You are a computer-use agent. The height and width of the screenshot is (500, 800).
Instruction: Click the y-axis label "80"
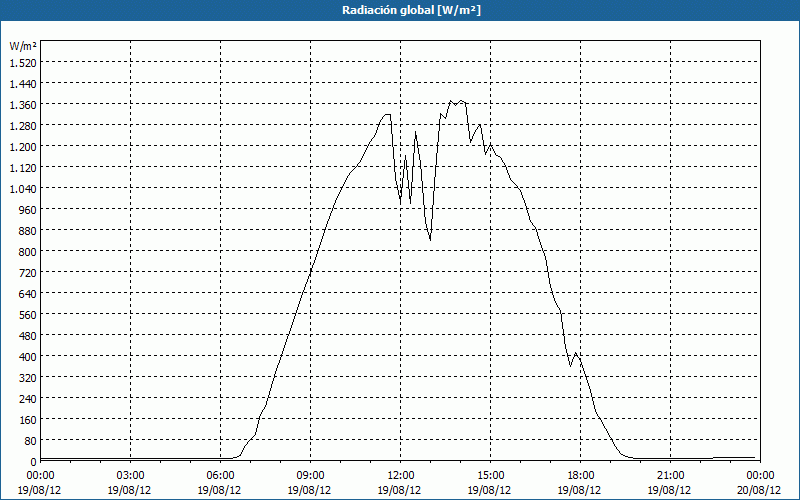click(31, 441)
